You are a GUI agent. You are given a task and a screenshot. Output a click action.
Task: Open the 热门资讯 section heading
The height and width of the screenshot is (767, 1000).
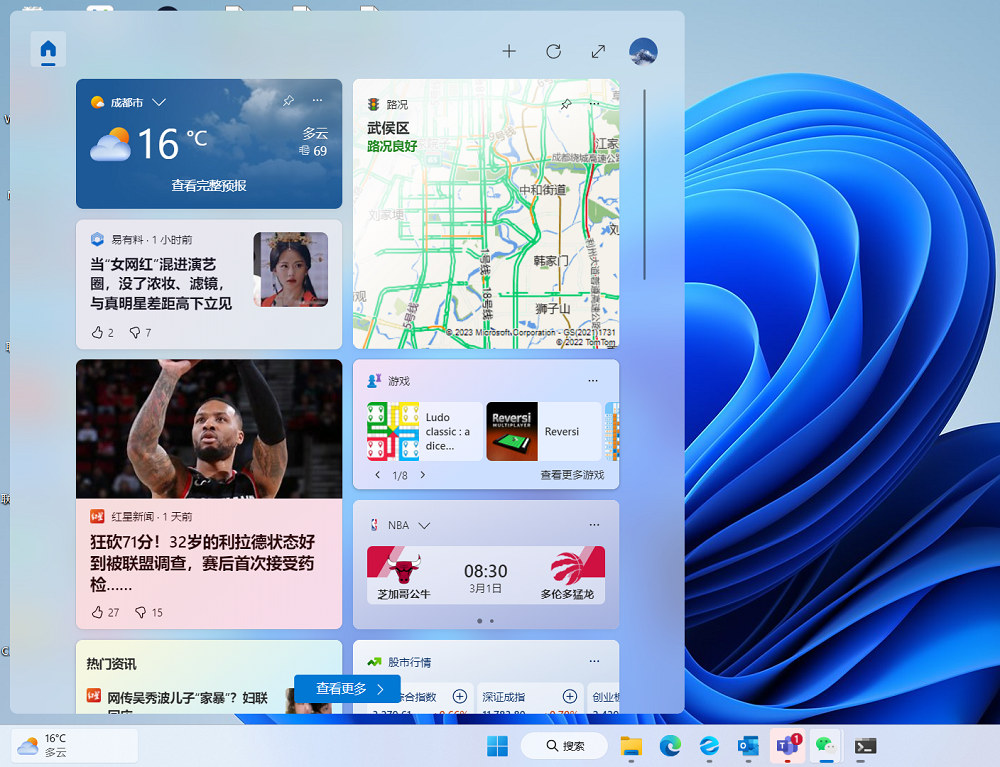coord(112,664)
